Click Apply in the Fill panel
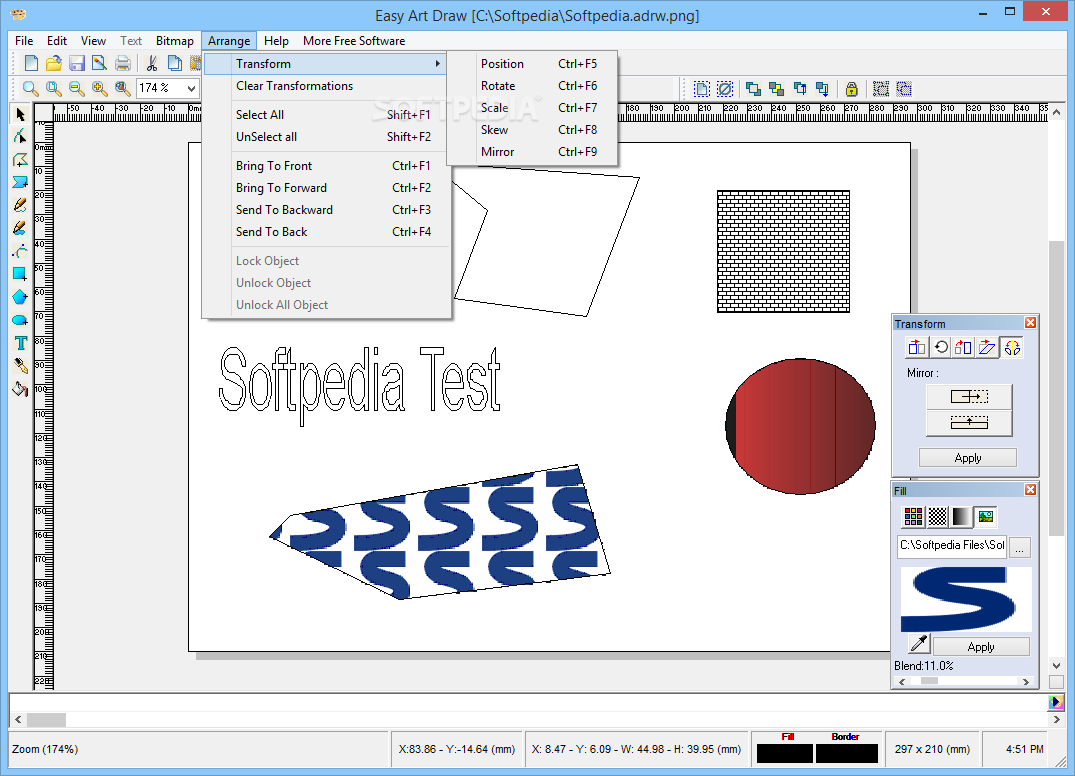 981,647
